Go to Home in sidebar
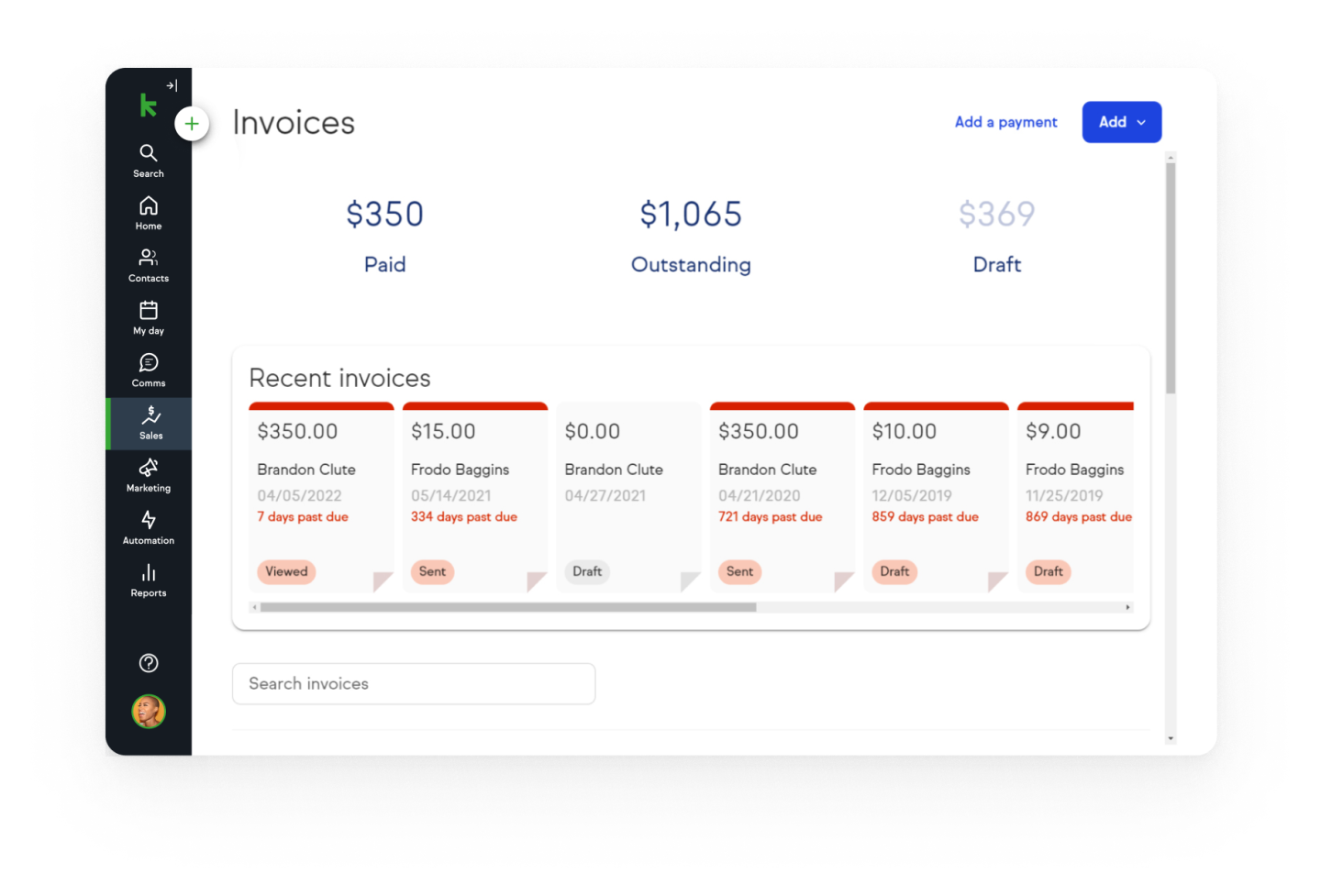1321x896 pixels. pos(149,212)
